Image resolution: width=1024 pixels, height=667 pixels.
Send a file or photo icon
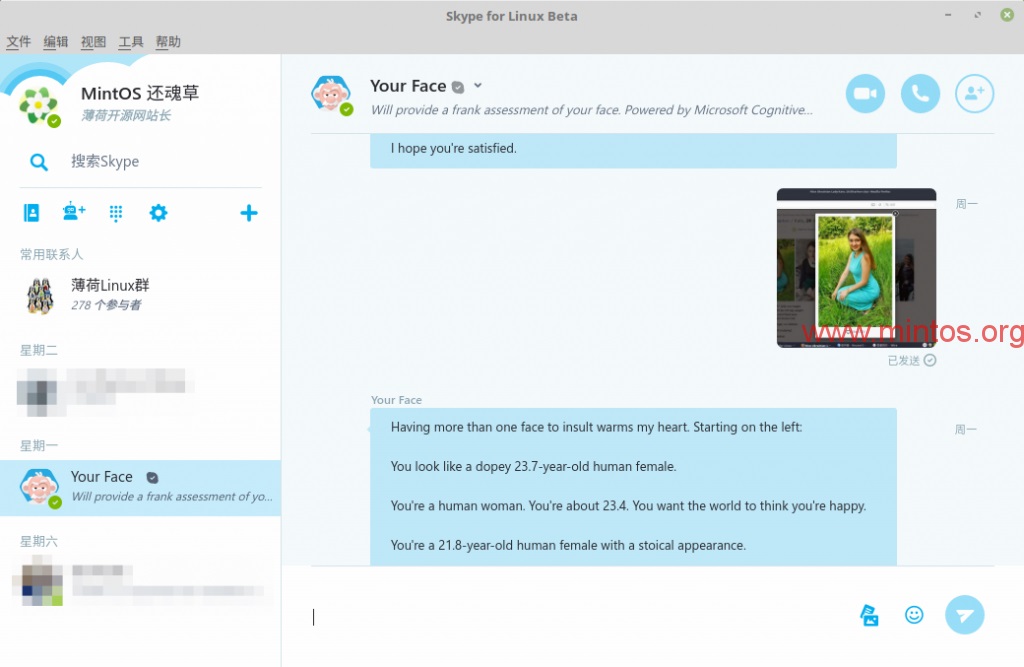pyautogui.click(x=869, y=615)
